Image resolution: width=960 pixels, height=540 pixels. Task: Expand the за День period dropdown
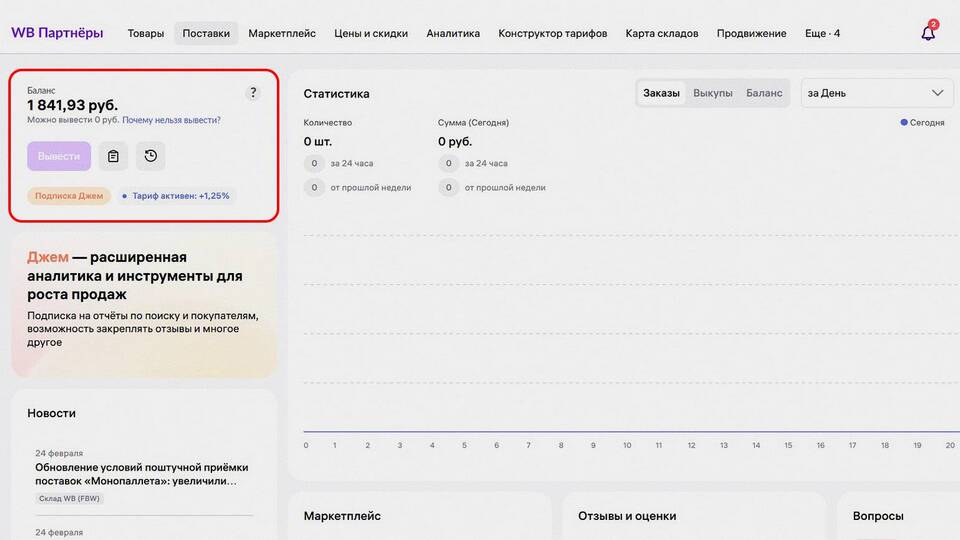[x=877, y=93]
